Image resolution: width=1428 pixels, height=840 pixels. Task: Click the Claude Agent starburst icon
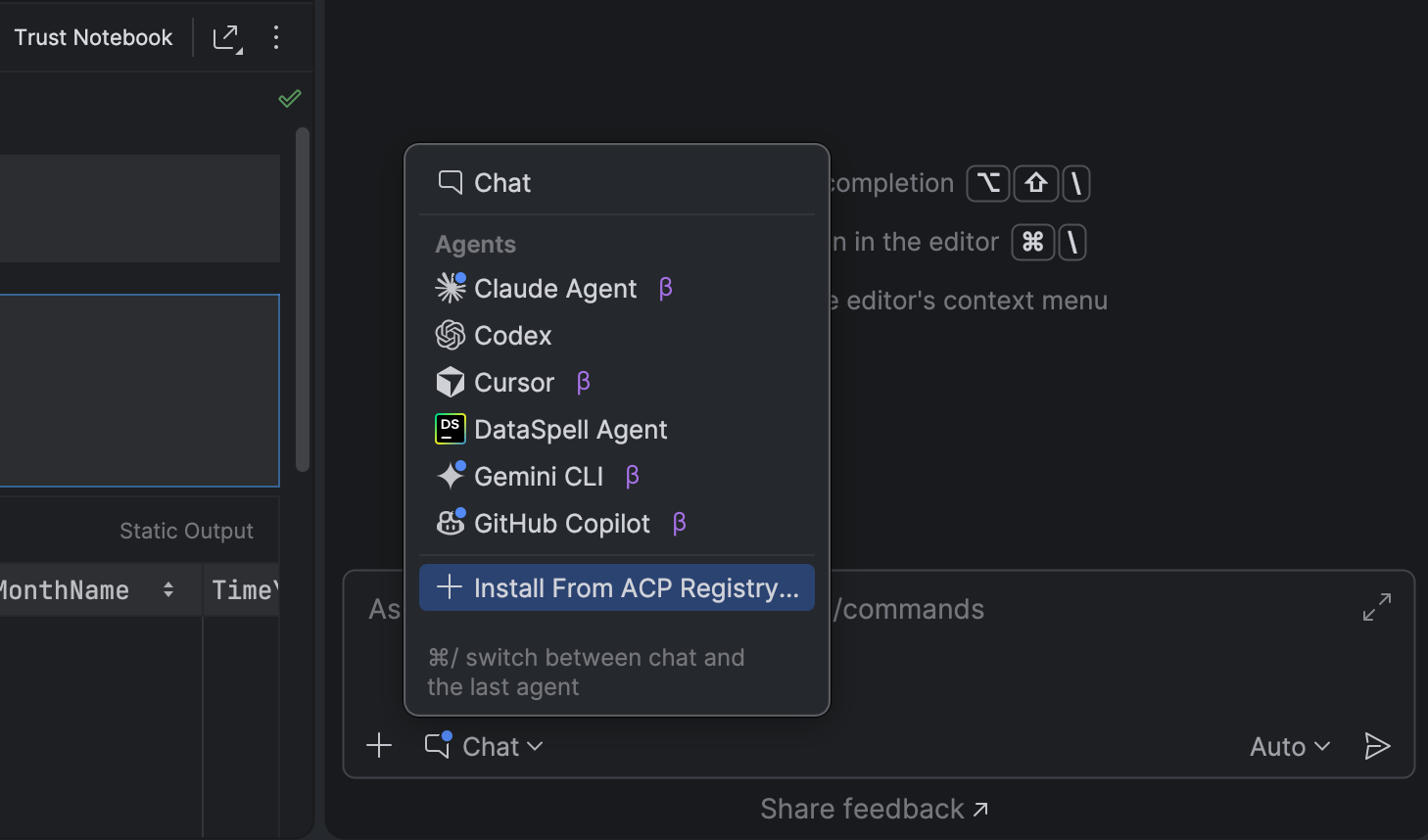[x=451, y=288]
